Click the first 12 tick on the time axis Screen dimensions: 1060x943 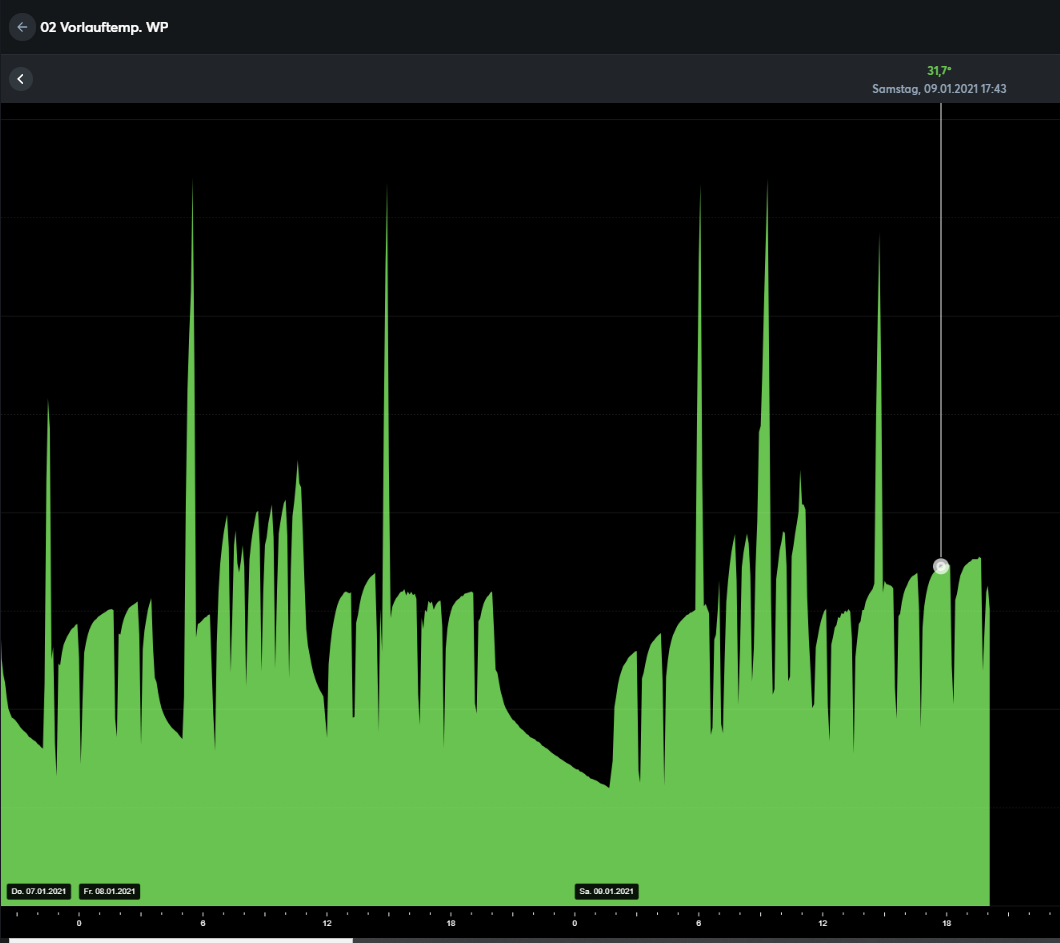point(327,923)
